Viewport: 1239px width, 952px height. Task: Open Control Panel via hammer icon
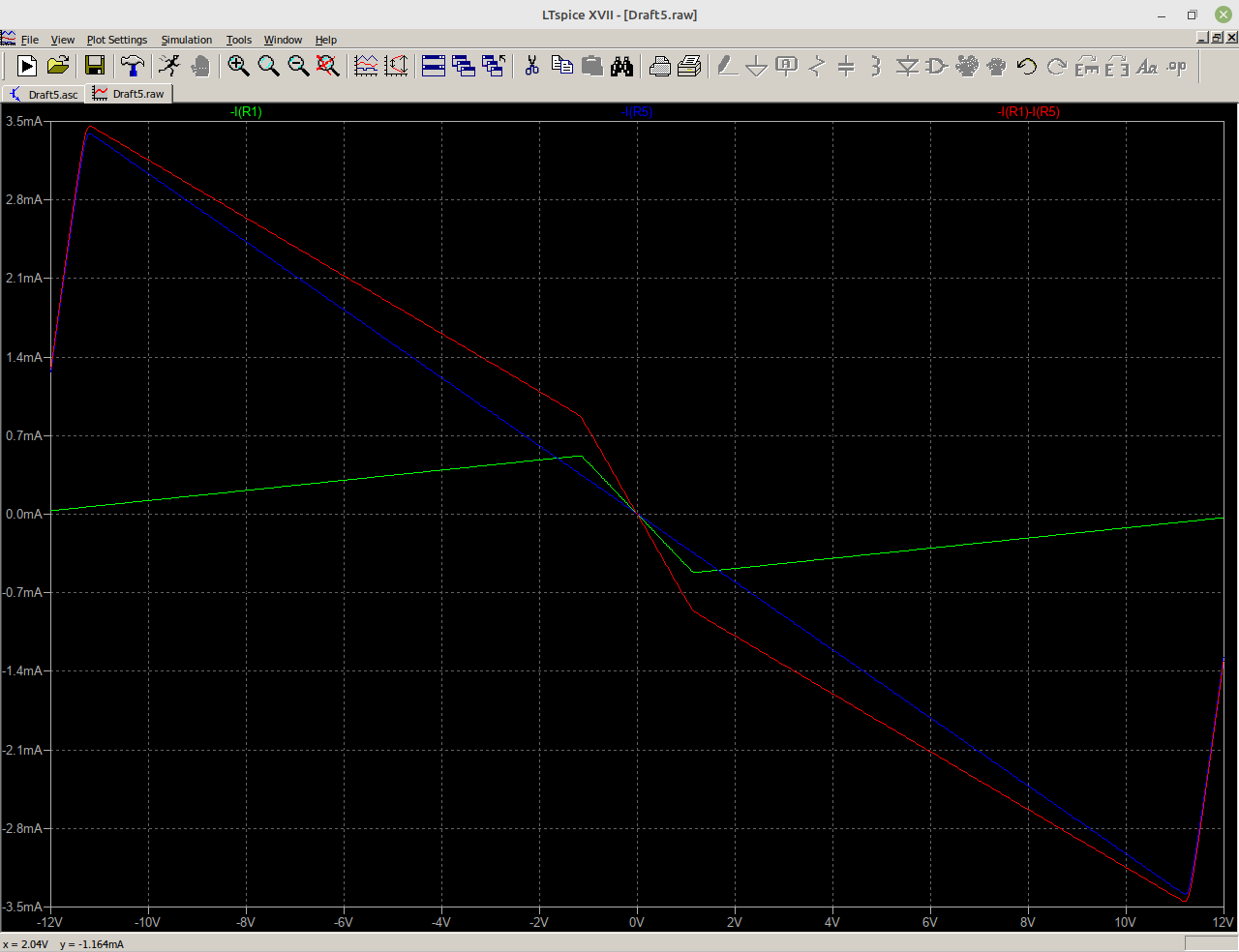coord(132,66)
